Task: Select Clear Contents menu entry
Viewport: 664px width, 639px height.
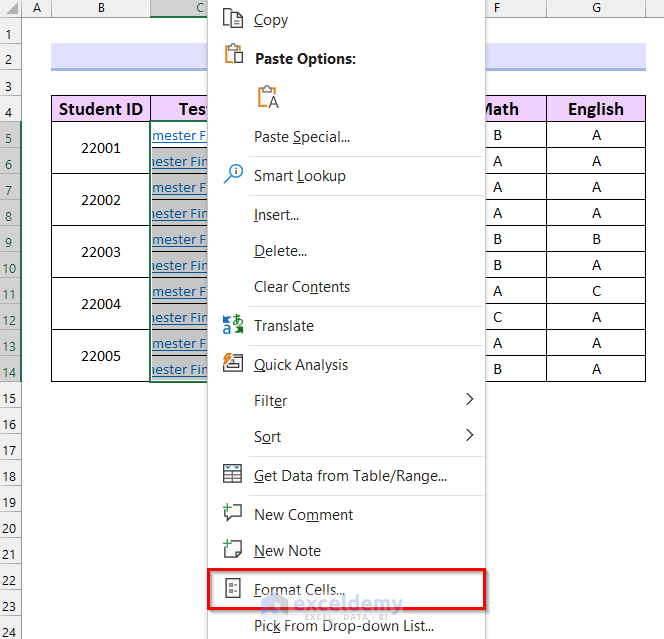Action: [302, 287]
